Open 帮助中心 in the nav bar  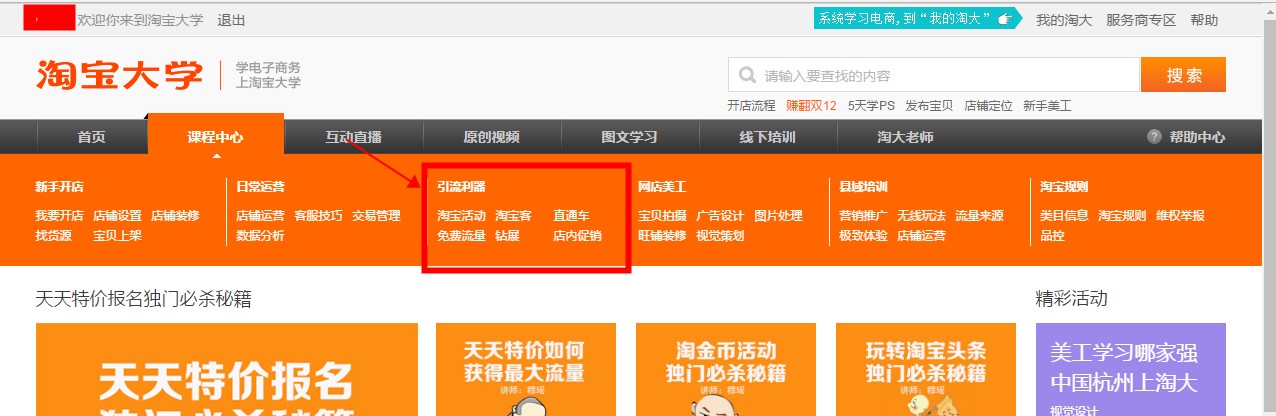[x=1197, y=137]
